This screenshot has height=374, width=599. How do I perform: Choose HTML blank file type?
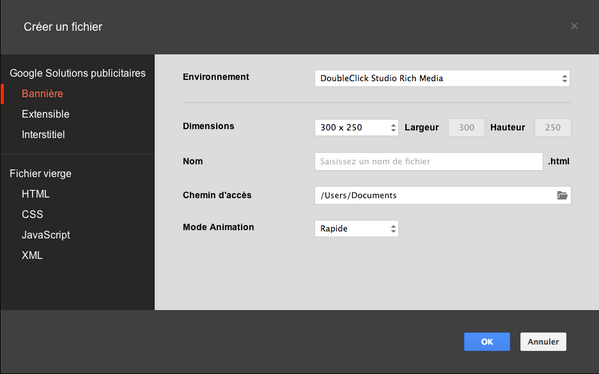(x=36, y=194)
